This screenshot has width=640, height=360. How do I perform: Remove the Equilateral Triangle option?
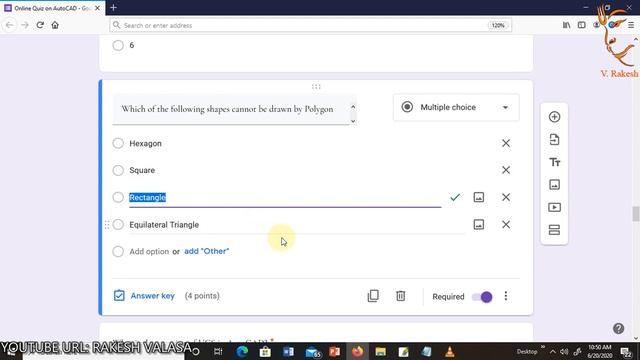(x=506, y=224)
